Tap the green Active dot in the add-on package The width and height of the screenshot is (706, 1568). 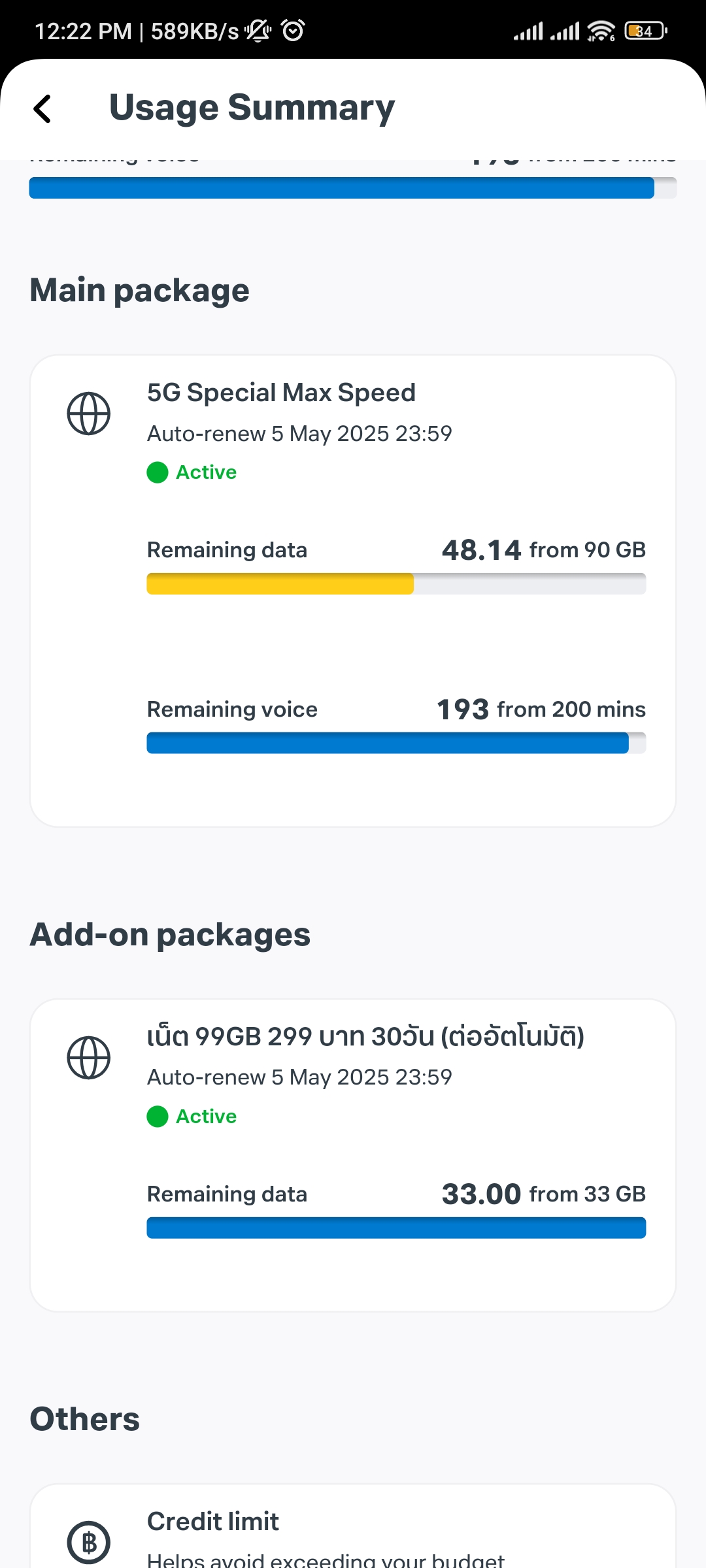pyautogui.click(x=158, y=1117)
